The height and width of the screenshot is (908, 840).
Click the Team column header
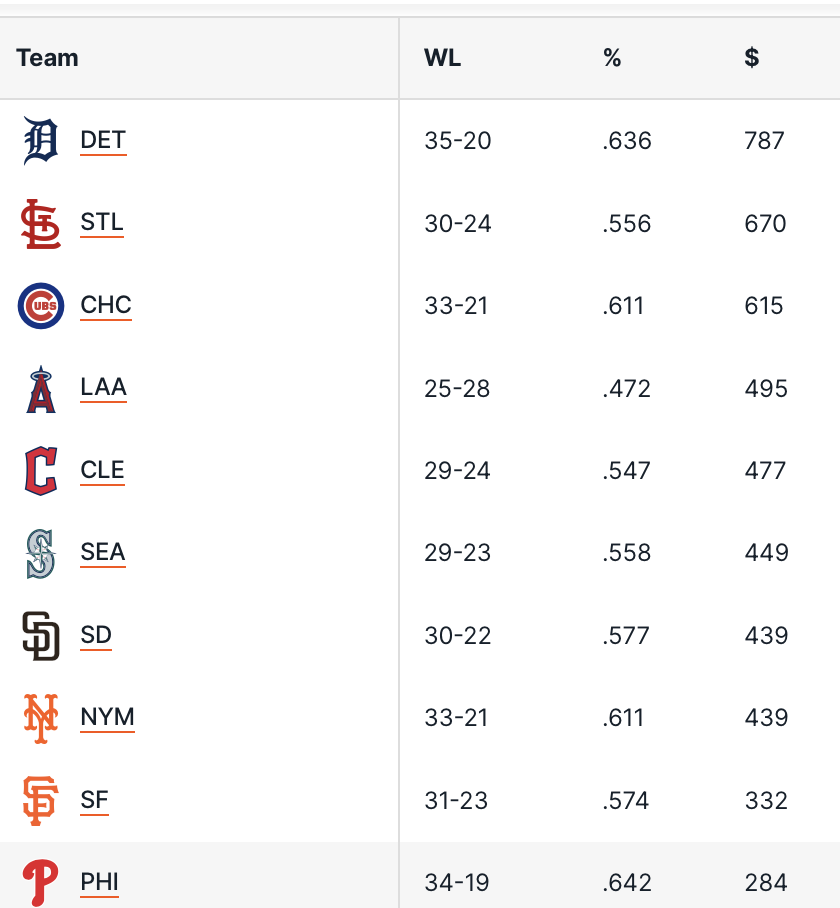pos(47,58)
